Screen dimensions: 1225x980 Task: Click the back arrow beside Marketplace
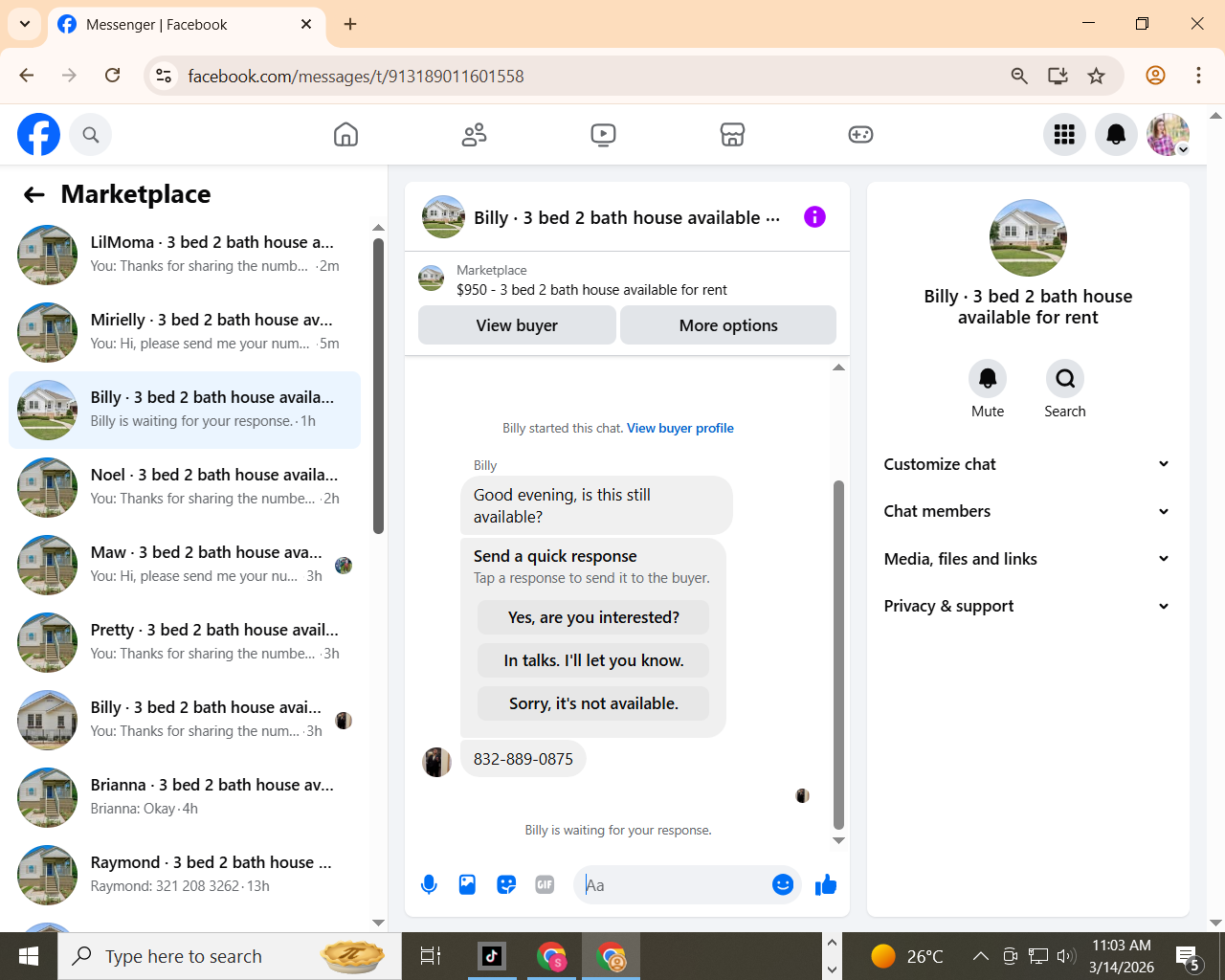(34, 195)
